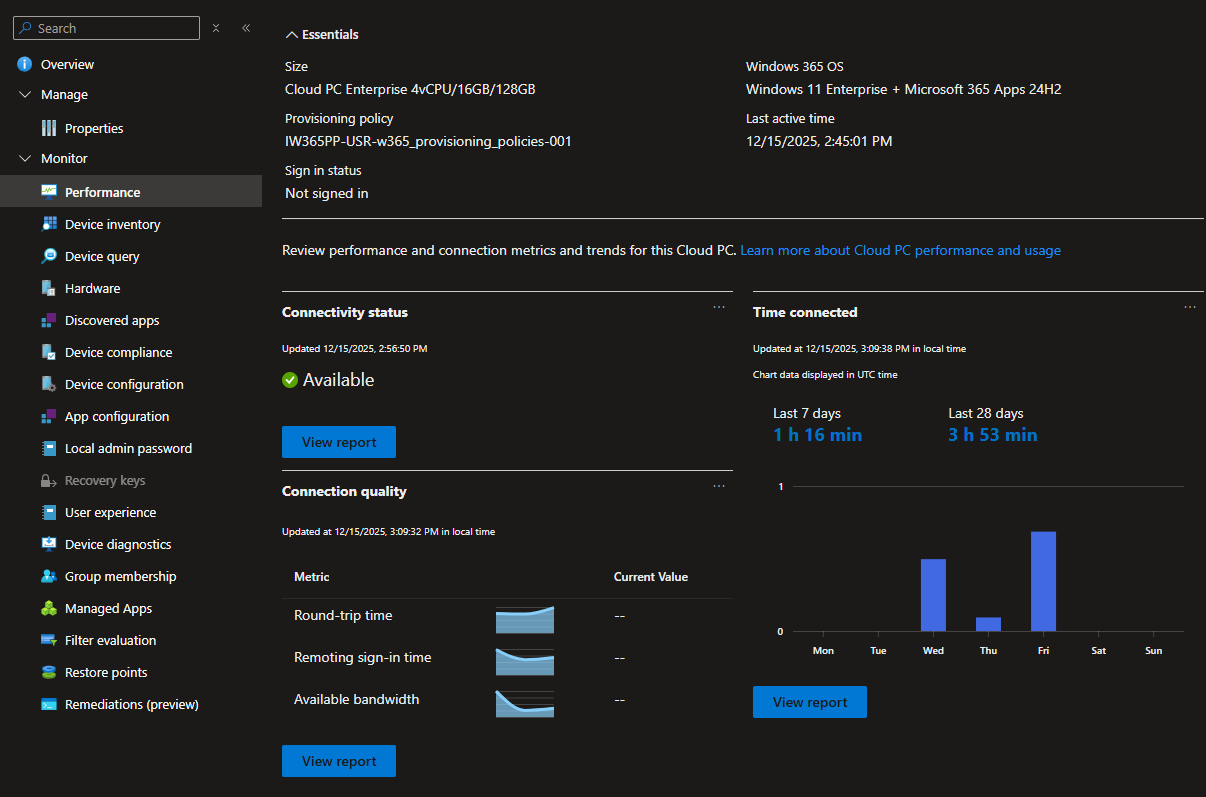Collapse the sidebar using double-chevron icon
Image resolution: width=1206 pixels, height=797 pixels.
point(246,28)
